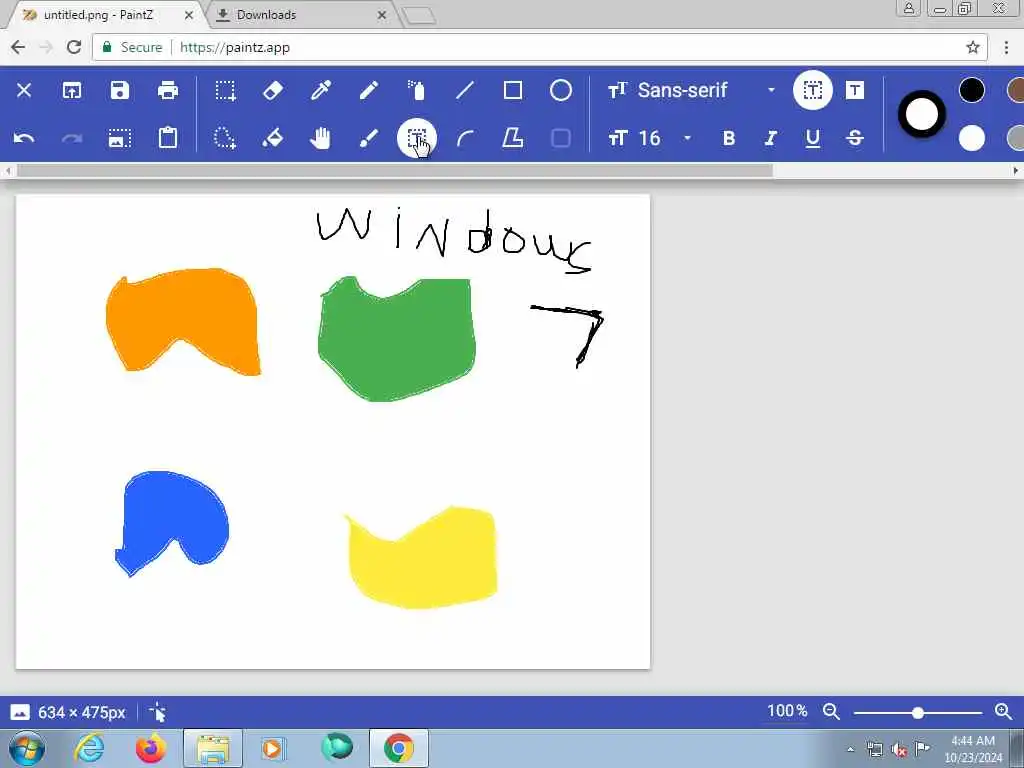Enable opaque text background option
1024x768 pixels.
click(855, 90)
